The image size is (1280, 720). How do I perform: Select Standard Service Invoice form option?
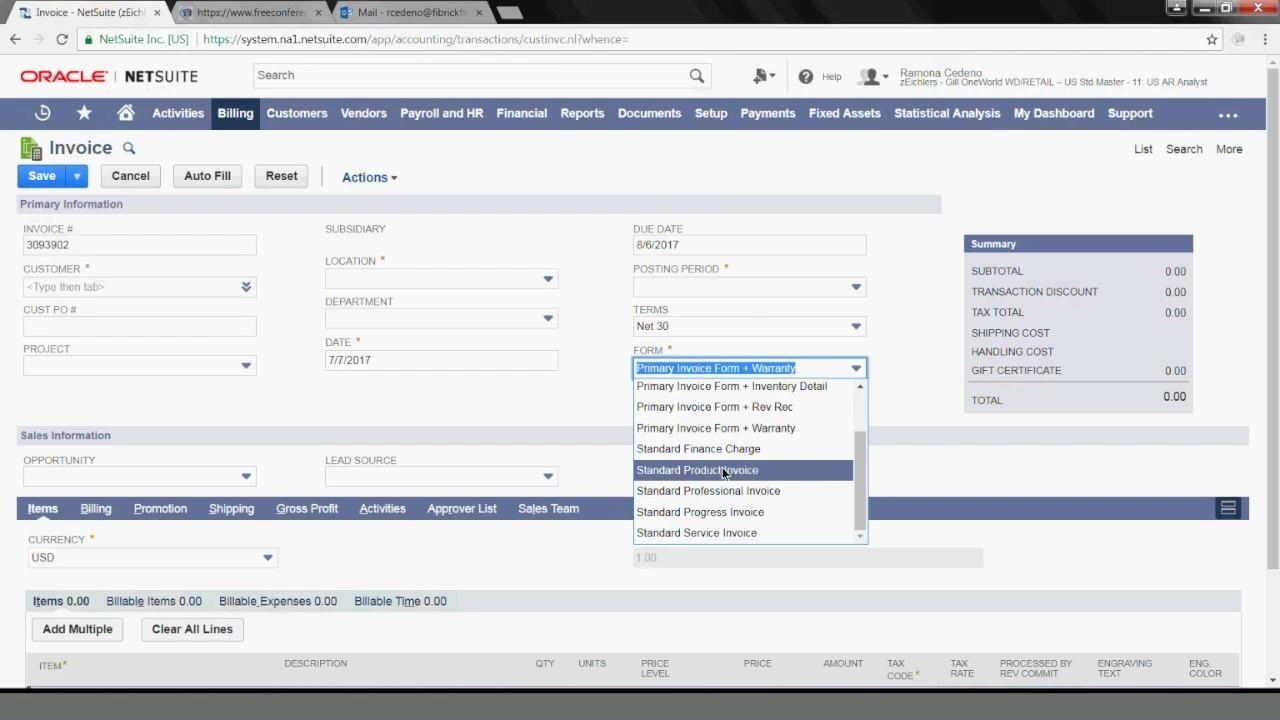744,533
